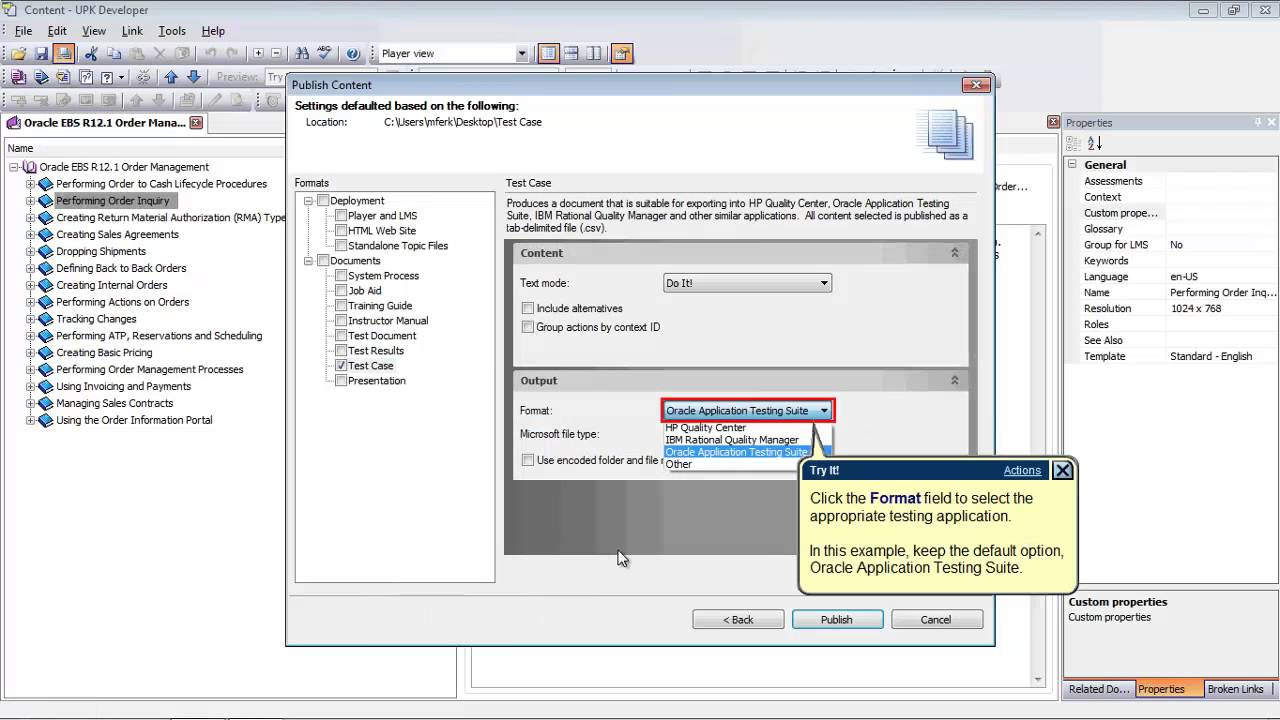Select Tracking Changes in content tree
This screenshot has height=720, width=1280.
[x=96, y=319]
